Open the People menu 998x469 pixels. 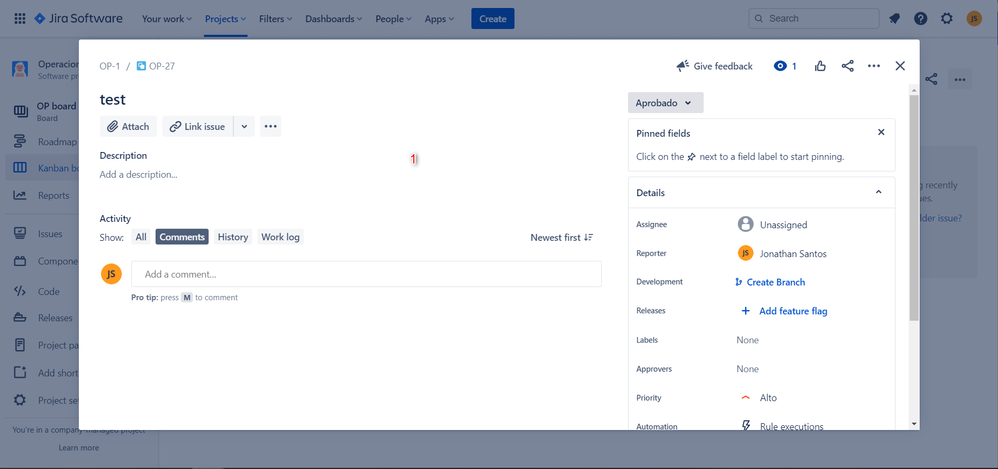[393, 18]
